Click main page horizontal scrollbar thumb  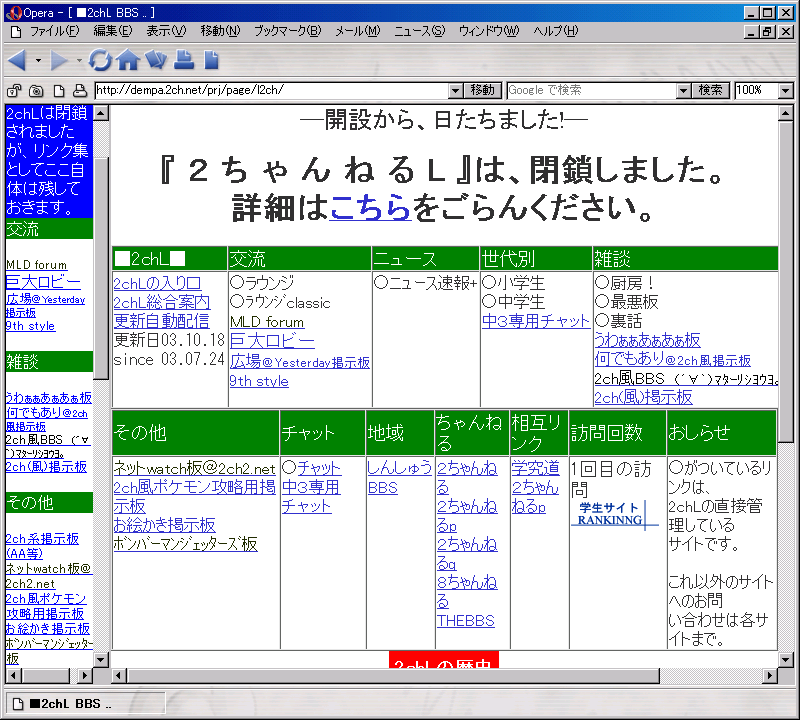(393, 676)
